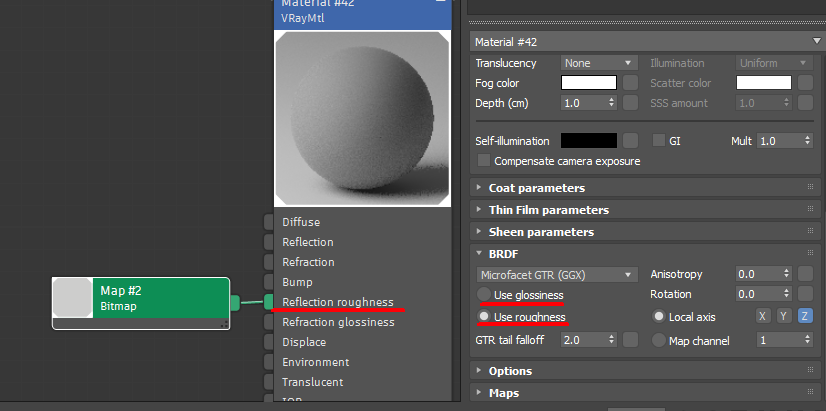Click the Bump input socket
Screen dimensions: 826x411
point(269,282)
